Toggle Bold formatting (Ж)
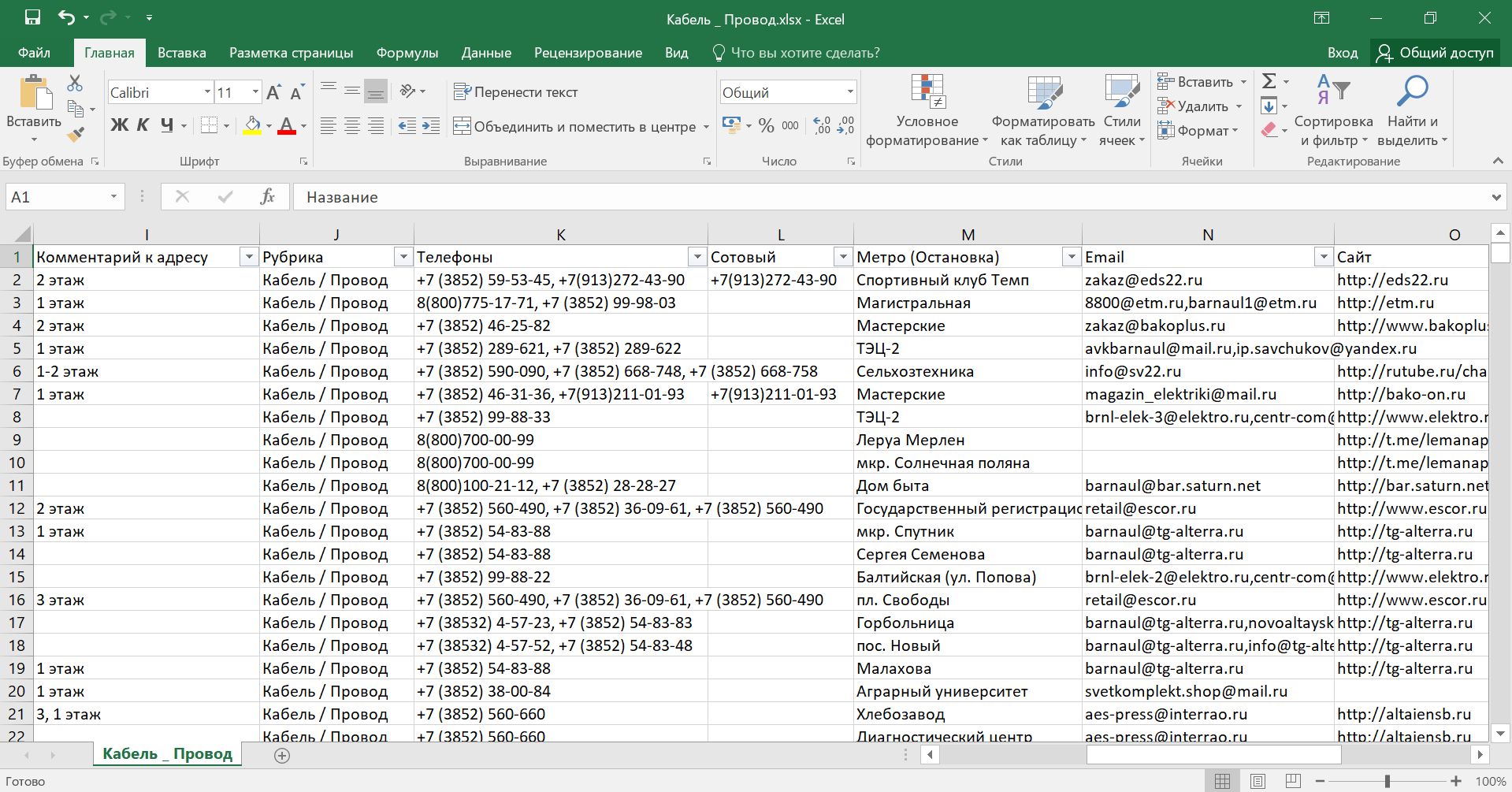Viewport: 1512px width, 792px height. click(119, 125)
